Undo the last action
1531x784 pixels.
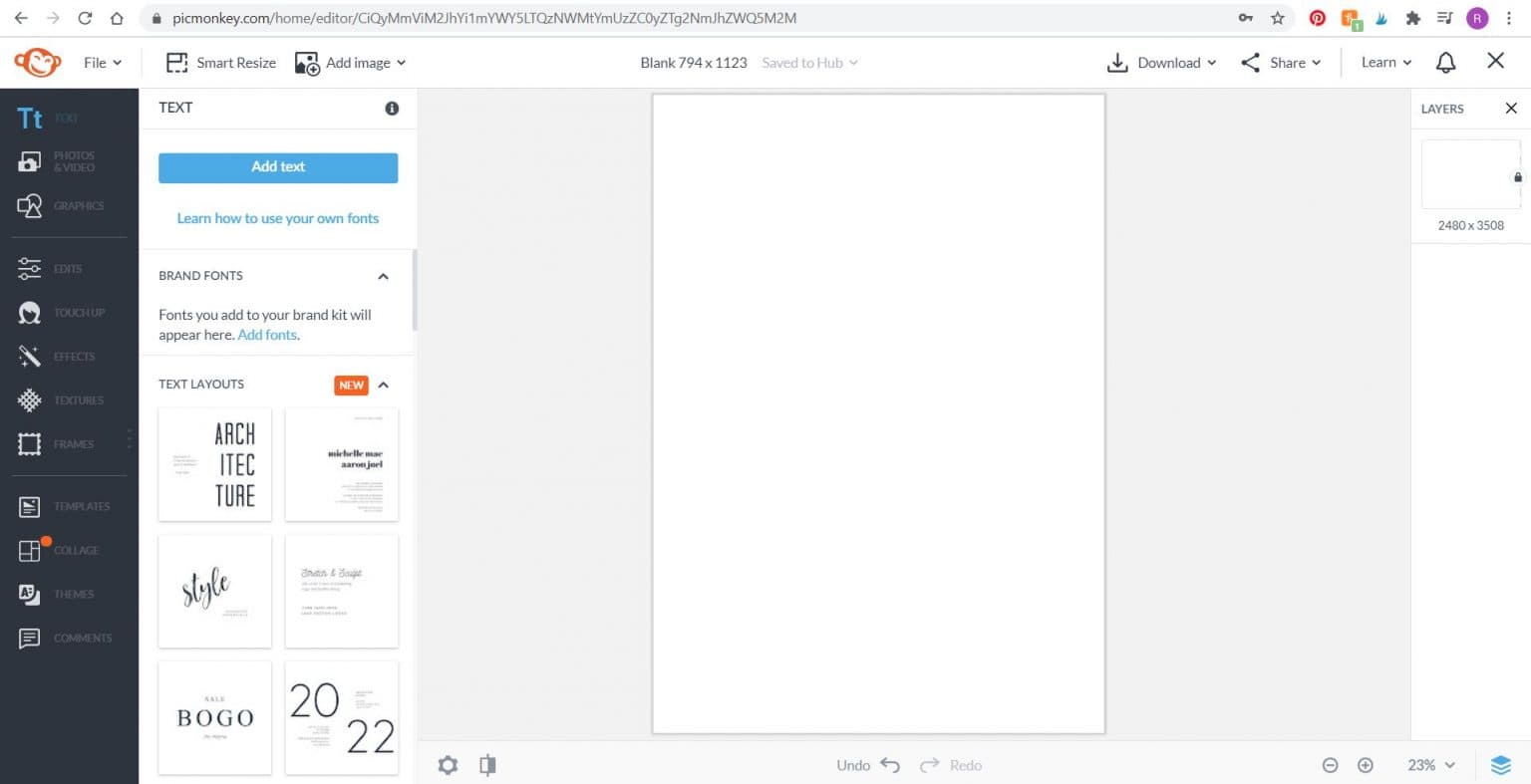pyautogui.click(x=868, y=765)
